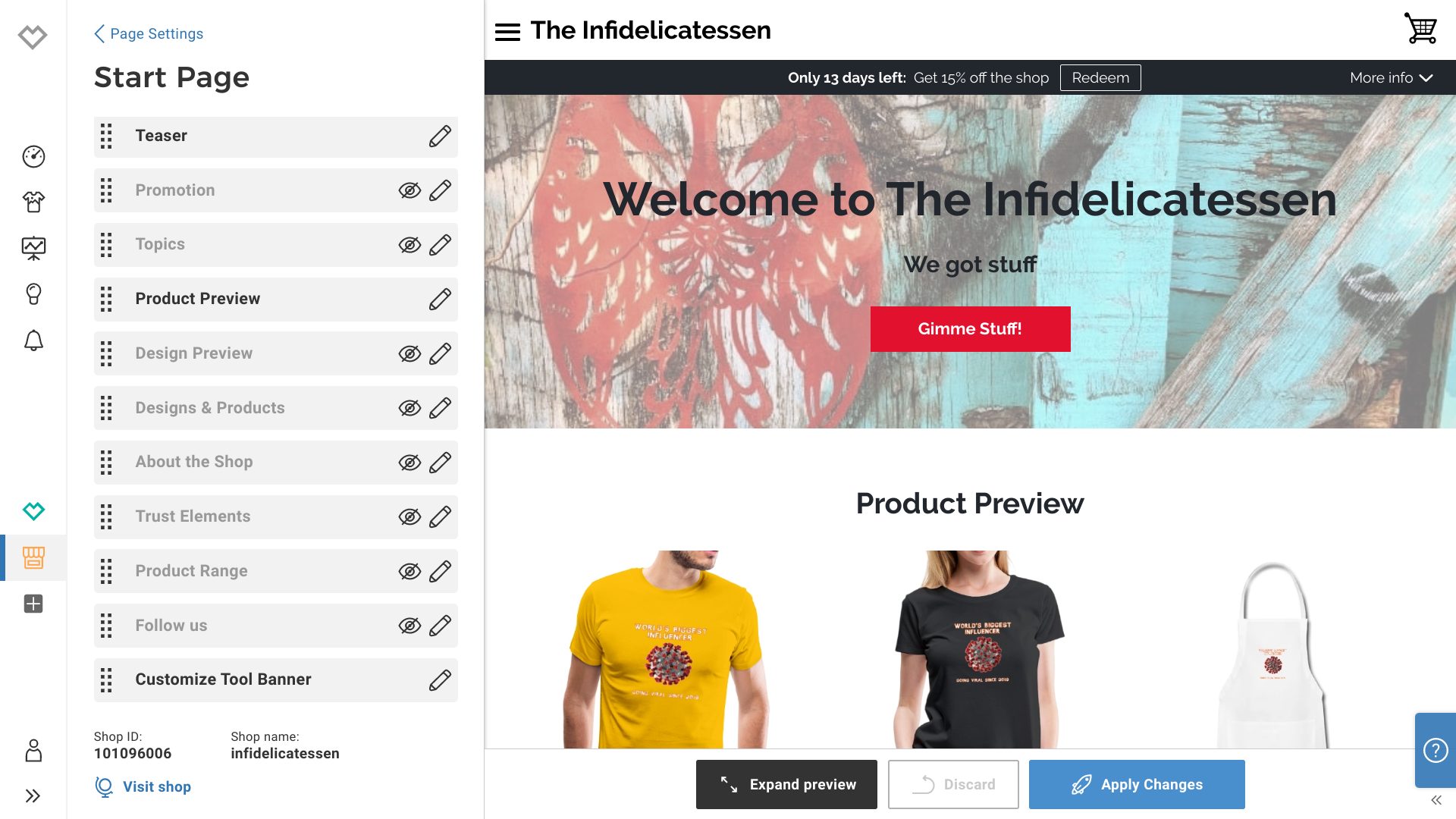Click the bell notifications icon in sidebar
Viewport: 1456px width, 819px height.
click(33, 341)
